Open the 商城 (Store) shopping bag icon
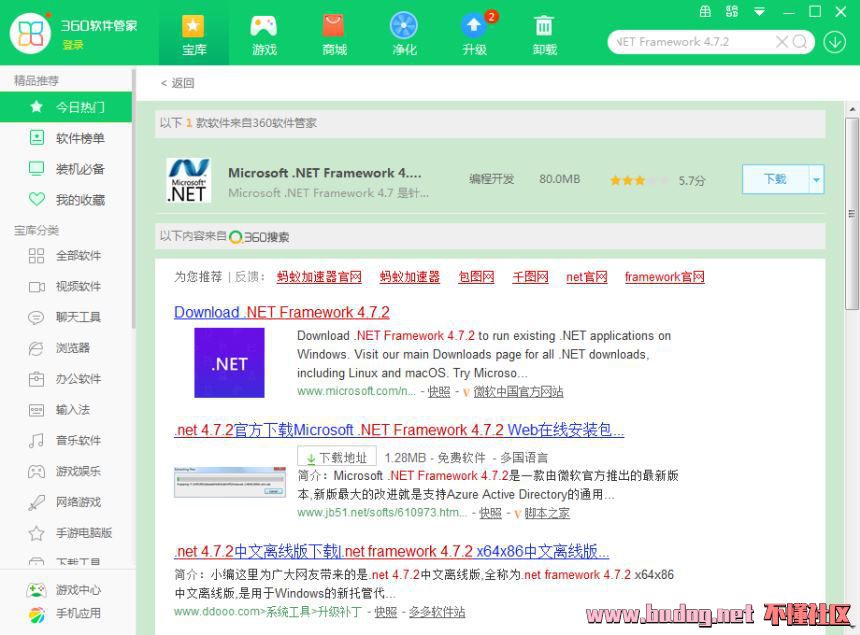Viewport: 860px width, 635px height. pyautogui.click(x=334, y=28)
